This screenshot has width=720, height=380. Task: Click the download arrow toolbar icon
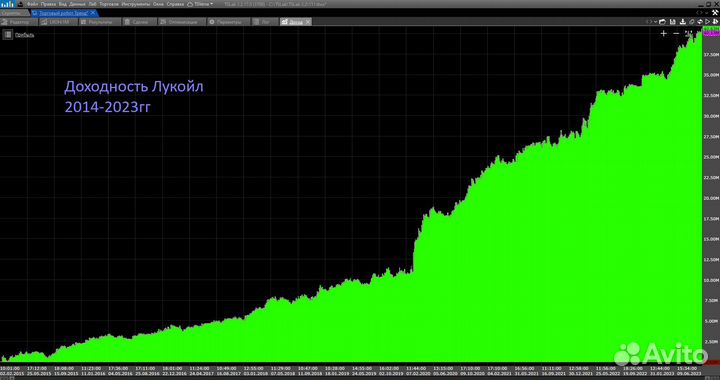(x=683, y=22)
